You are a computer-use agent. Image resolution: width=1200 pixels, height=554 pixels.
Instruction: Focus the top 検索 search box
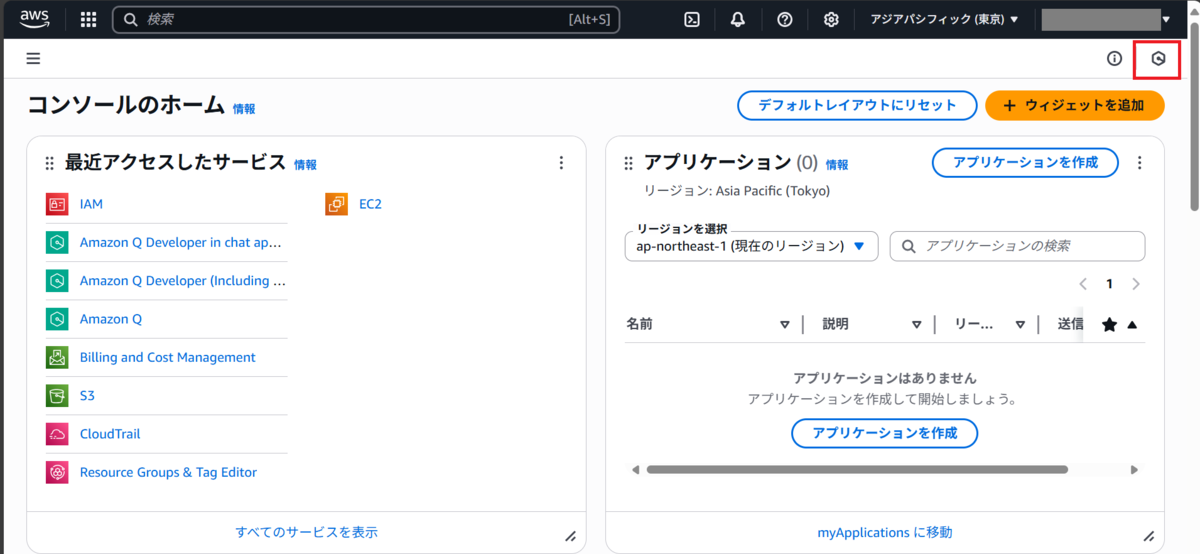click(366, 19)
